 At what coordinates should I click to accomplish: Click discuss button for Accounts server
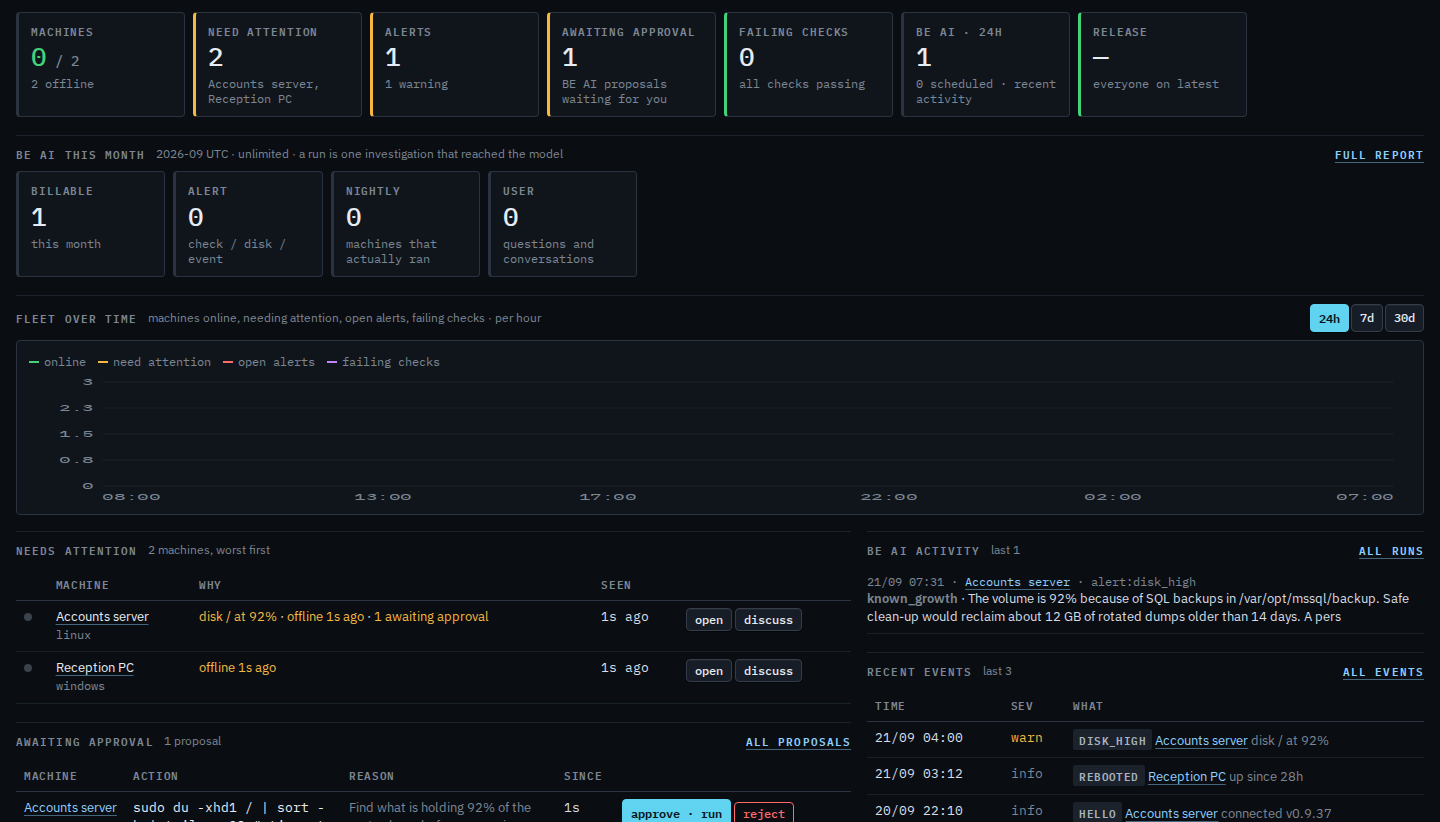point(768,620)
